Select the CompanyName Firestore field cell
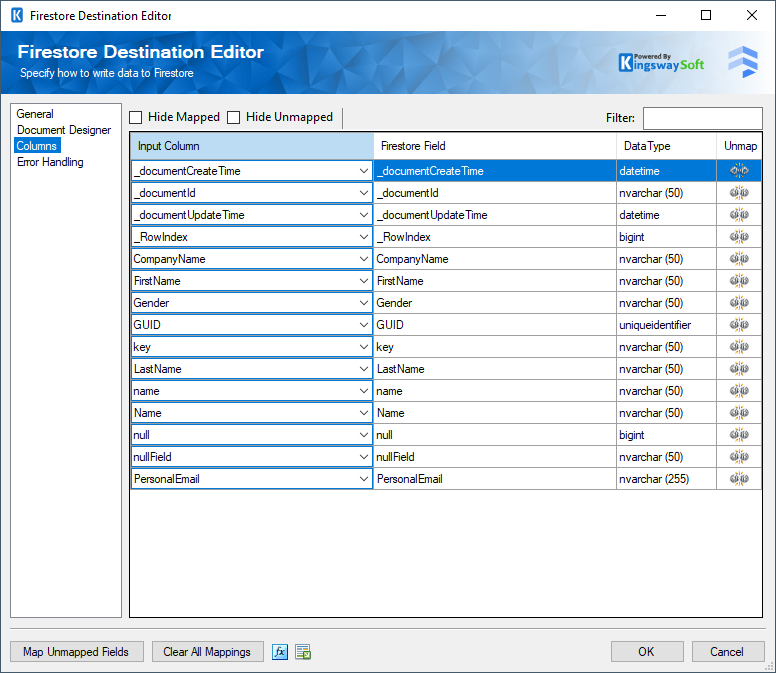Image resolution: width=776 pixels, height=673 pixels. [x=495, y=259]
